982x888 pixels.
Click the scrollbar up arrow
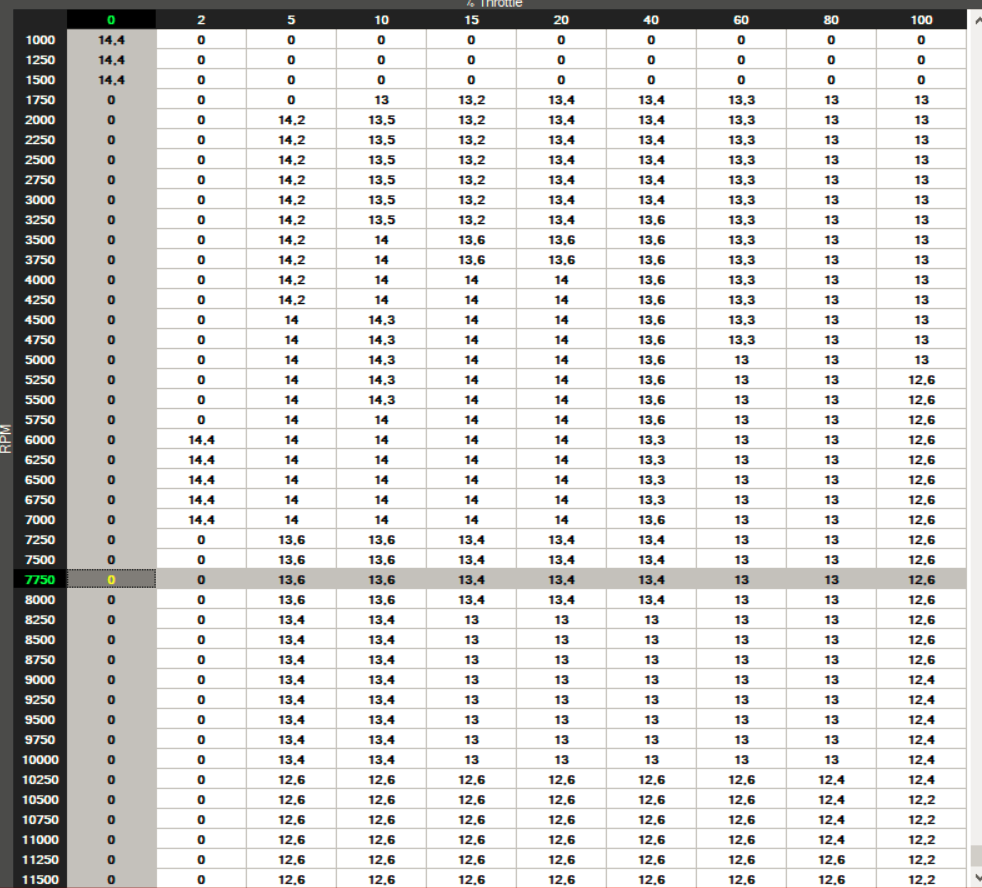(975, 19)
